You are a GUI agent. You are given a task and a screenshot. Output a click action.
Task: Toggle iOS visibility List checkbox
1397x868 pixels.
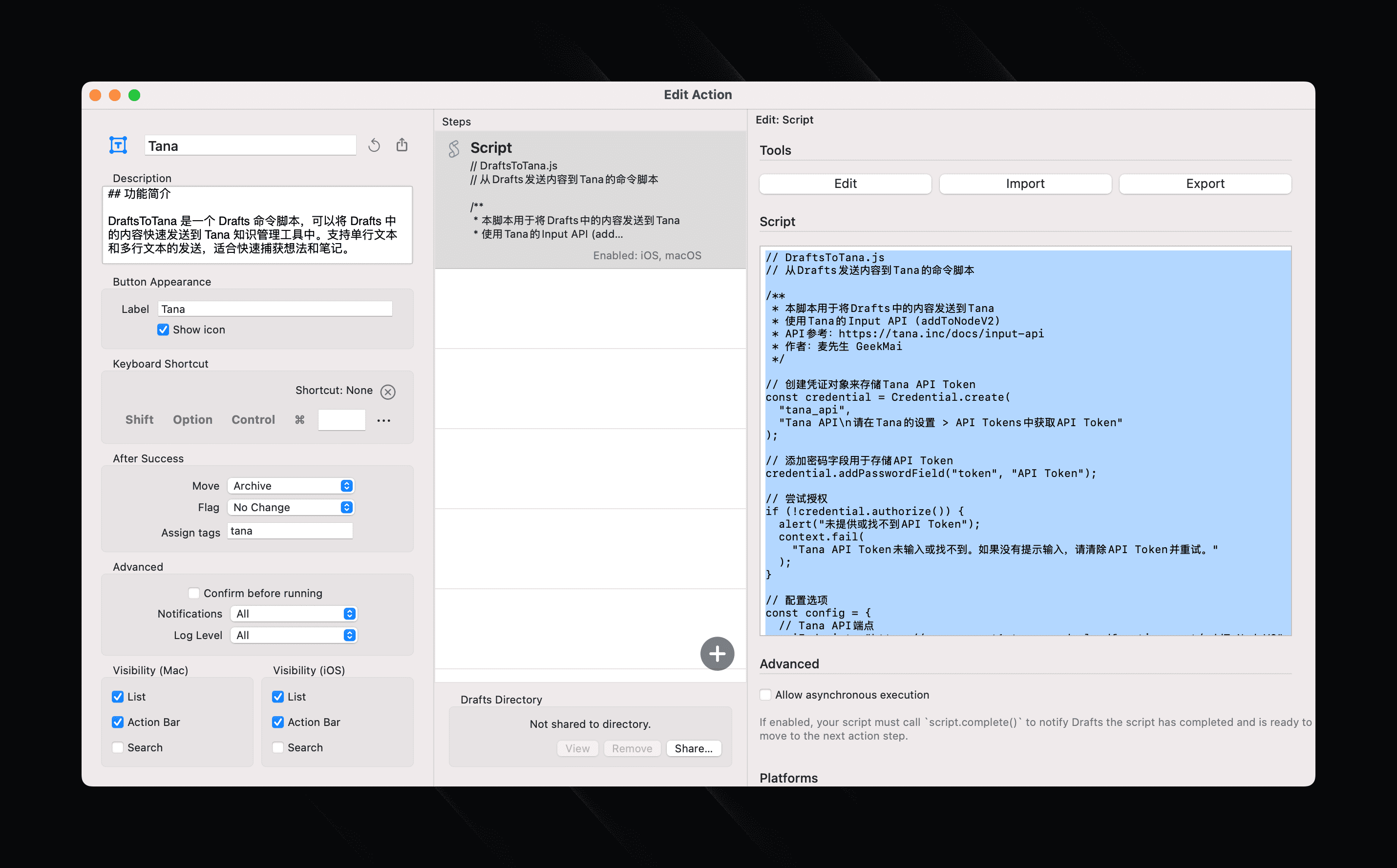click(x=278, y=696)
